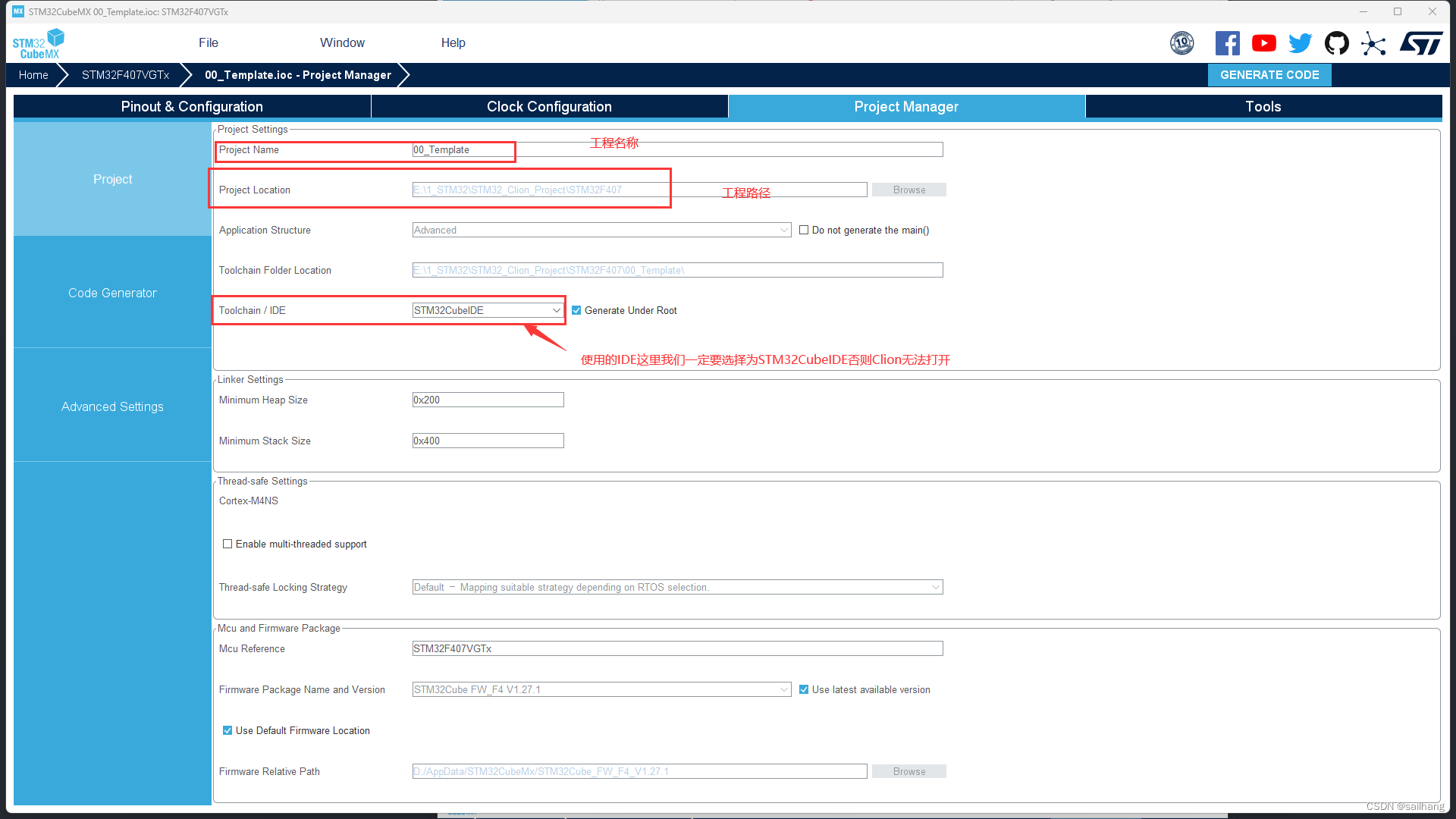Check Do not generate the main()

click(x=804, y=230)
